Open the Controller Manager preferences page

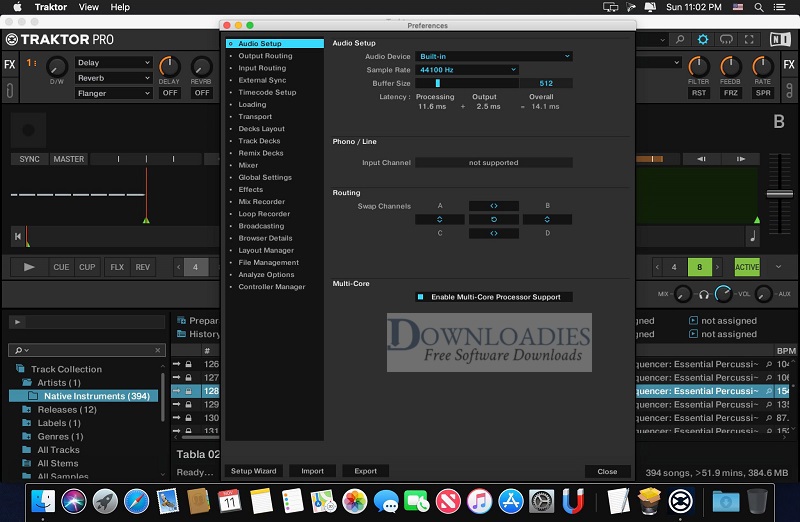coord(272,287)
